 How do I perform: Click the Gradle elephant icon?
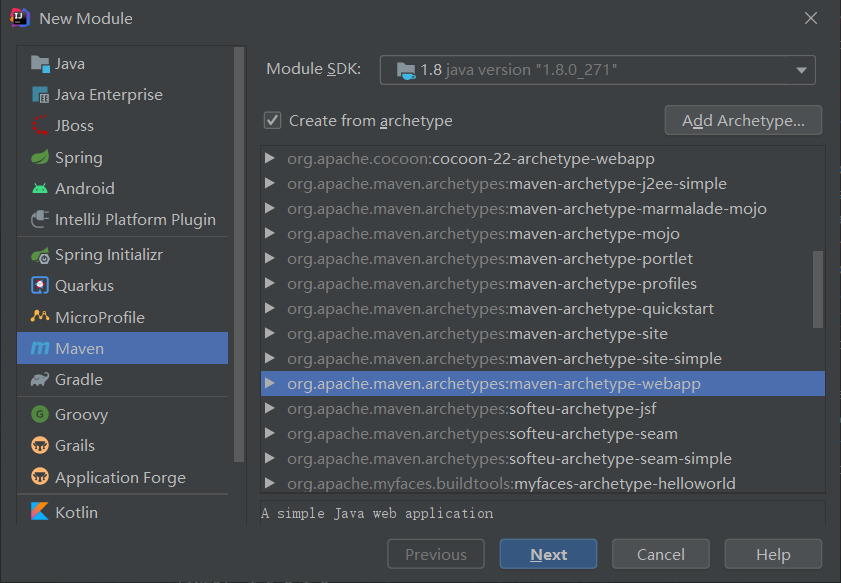point(40,380)
